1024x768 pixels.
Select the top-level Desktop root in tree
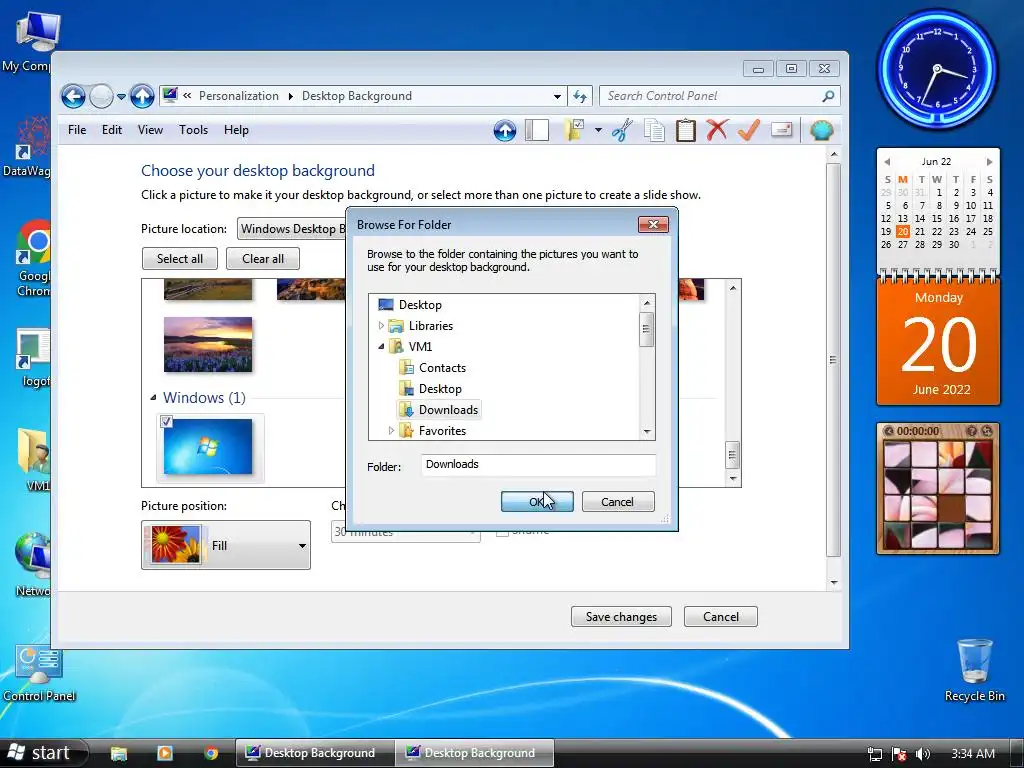point(411,305)
